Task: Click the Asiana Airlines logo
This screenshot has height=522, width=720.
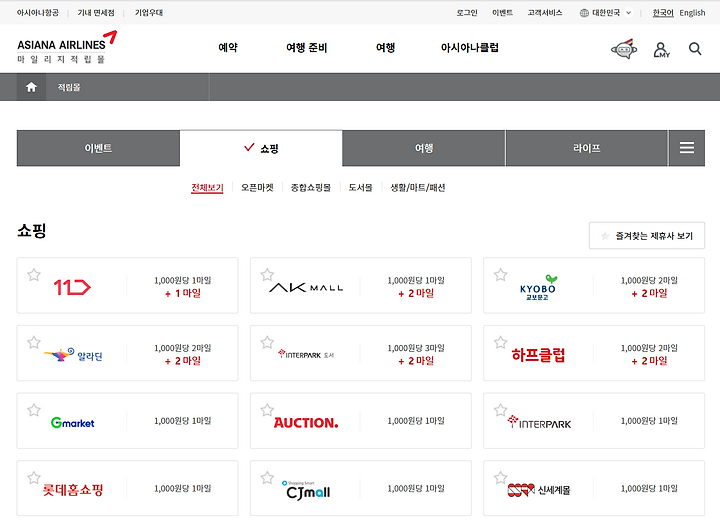Action: [x=67, y=47]
